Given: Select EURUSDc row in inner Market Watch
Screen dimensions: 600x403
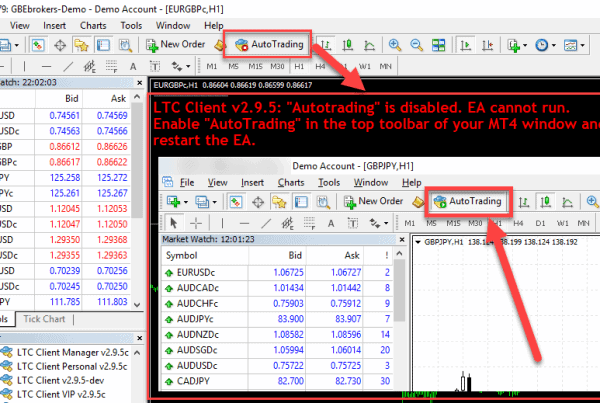Looking at the screenshot, I should click(277, 272).
